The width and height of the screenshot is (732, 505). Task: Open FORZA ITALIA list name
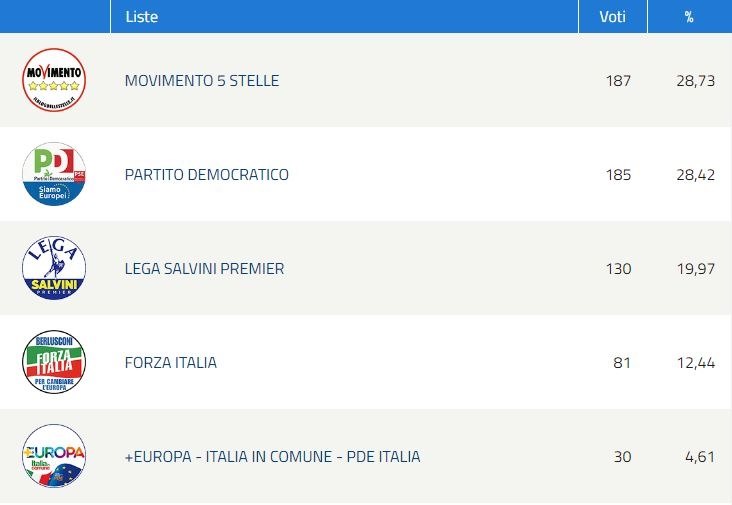coord(170,363)
